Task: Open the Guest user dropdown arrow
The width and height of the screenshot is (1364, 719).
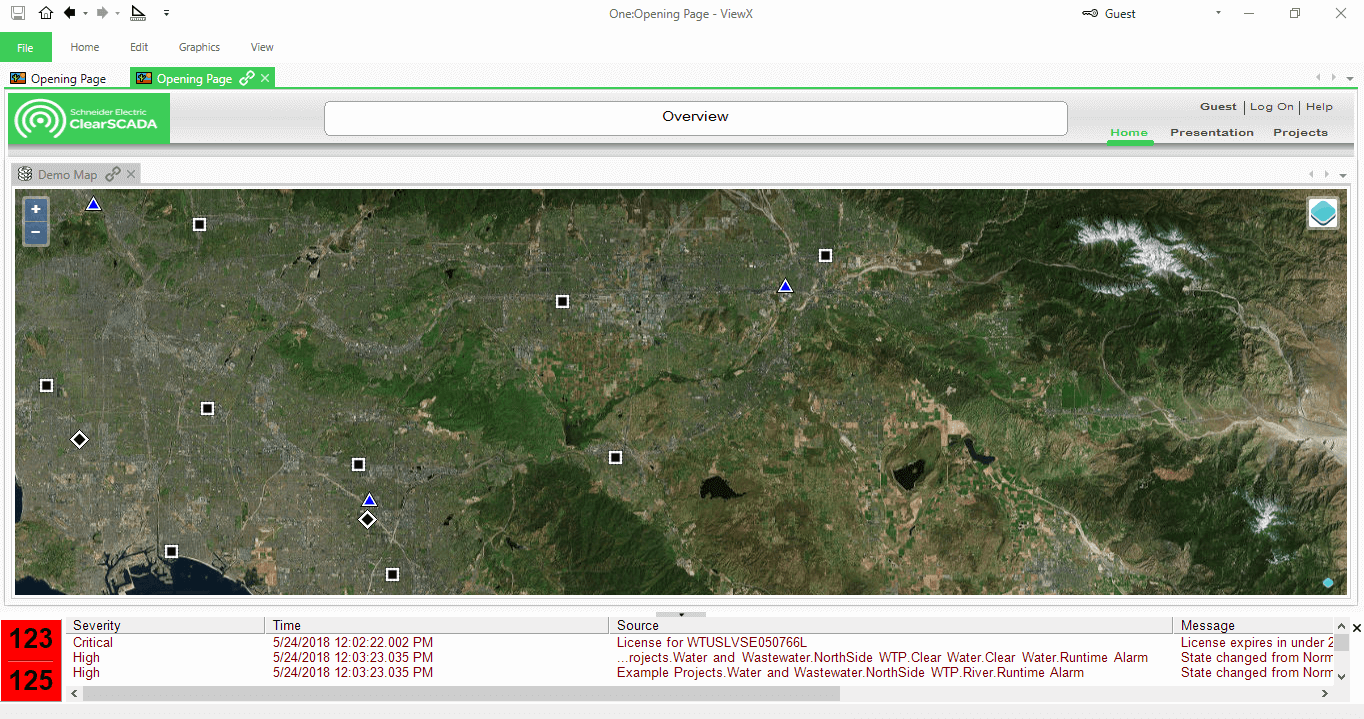Action: (x=1218, y=13)
